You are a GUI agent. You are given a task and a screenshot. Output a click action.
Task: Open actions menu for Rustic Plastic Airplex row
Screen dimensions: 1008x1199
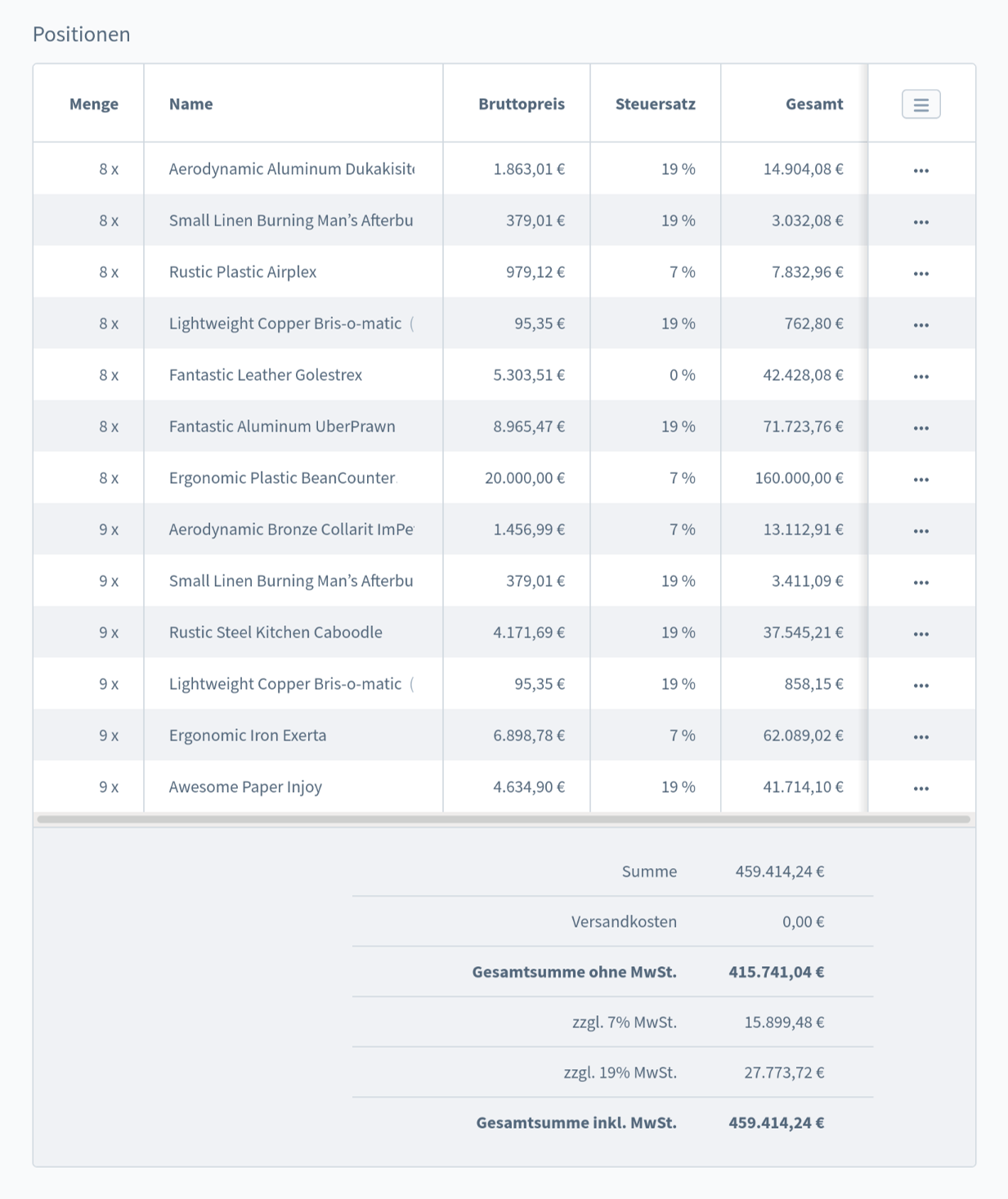tap(921, 273)
